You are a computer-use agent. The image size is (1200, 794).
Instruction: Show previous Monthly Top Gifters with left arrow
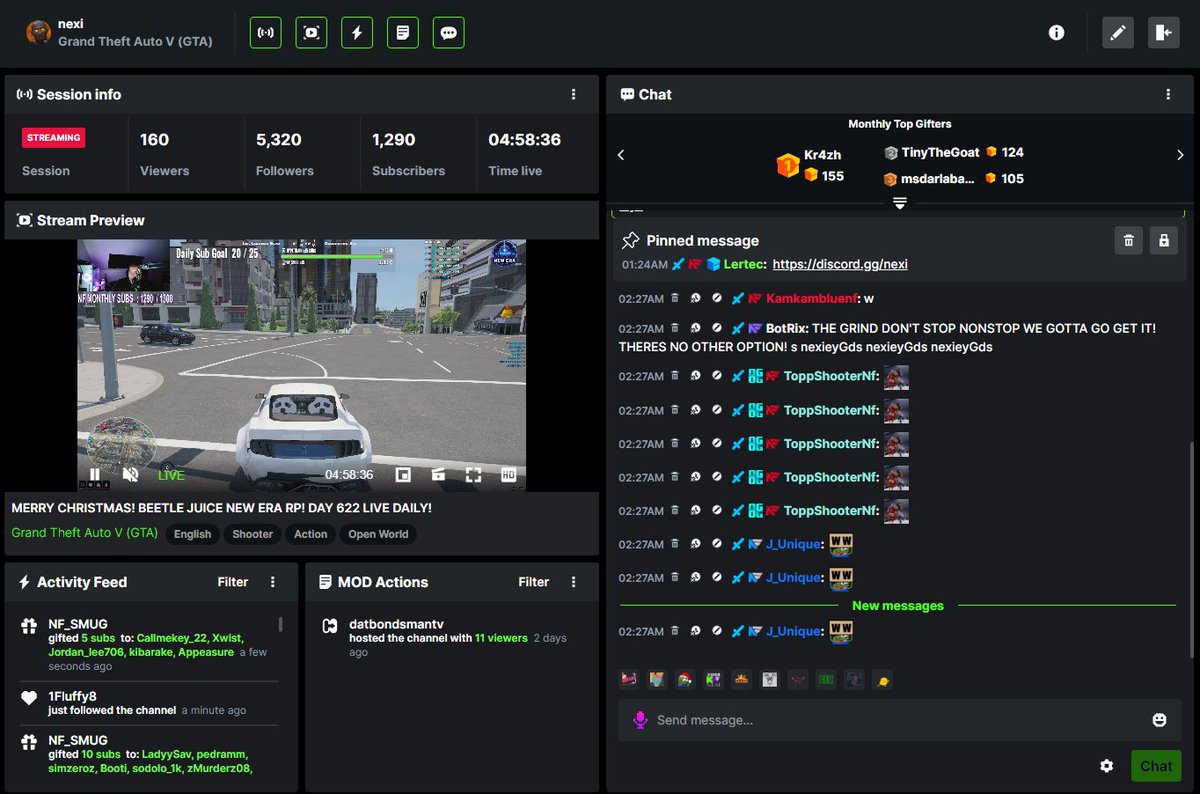tap(621, 155)
